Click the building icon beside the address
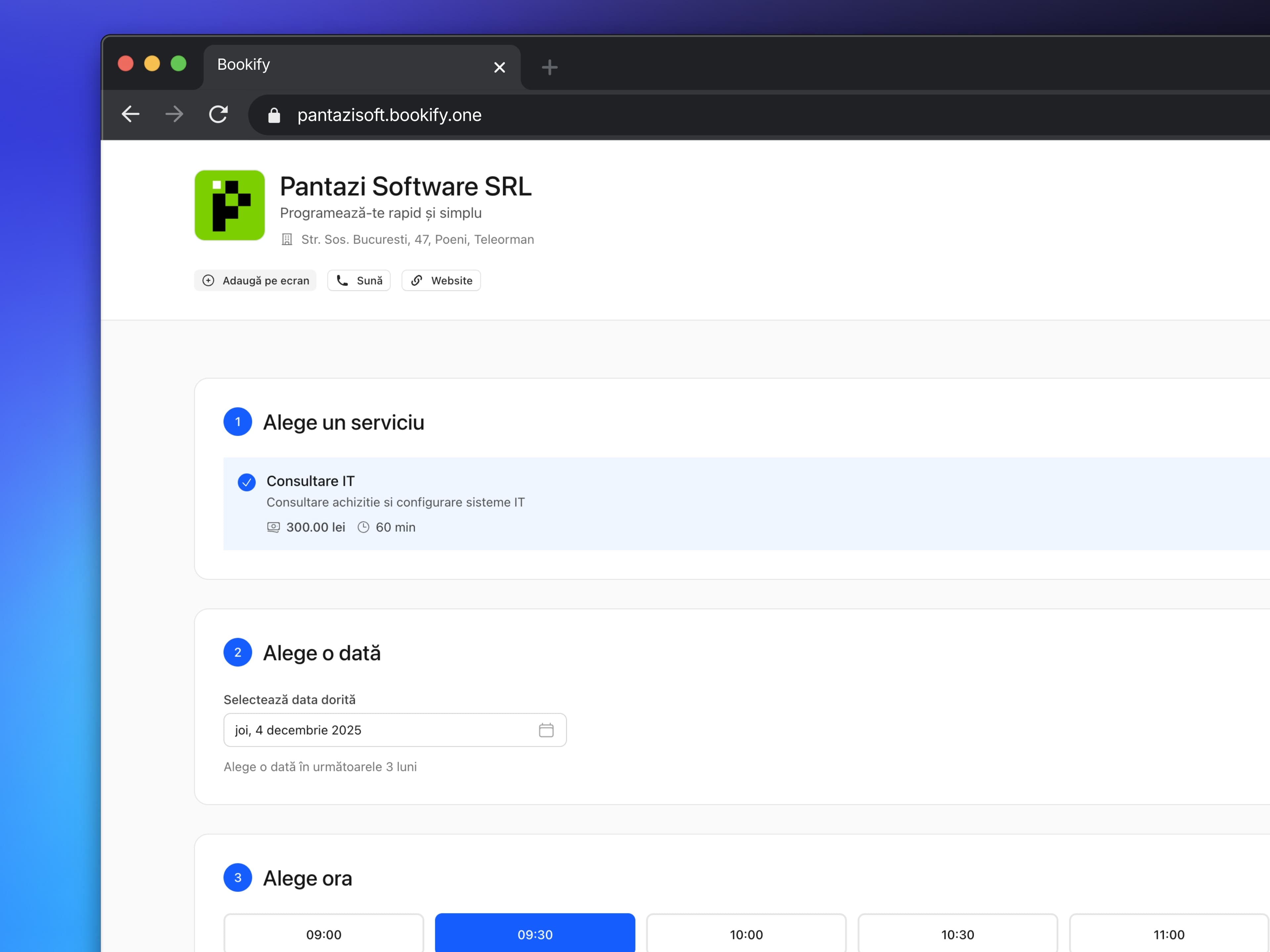 click(286, 239)
